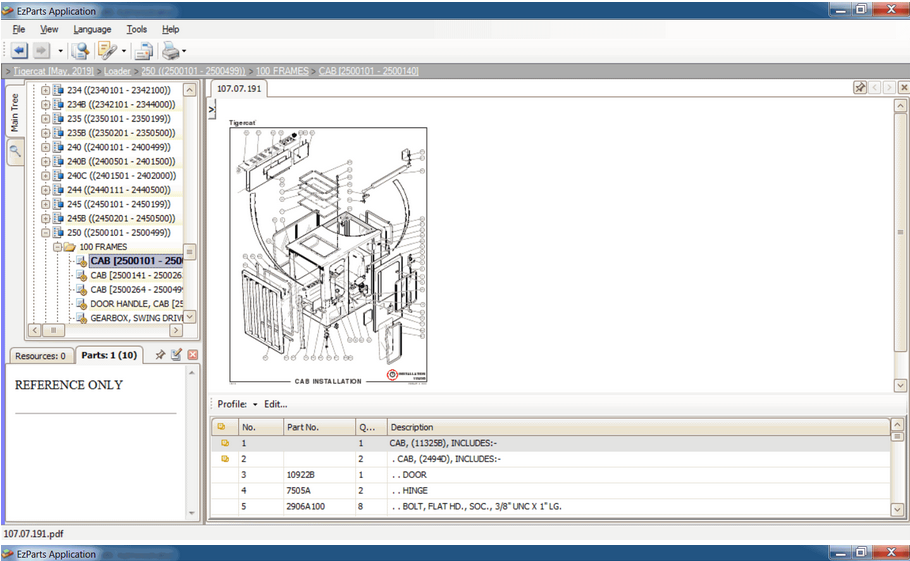The height and width of the screenshot is (561, 910).
Task: Click the DOOR HANDLE, CAB page icon
Action: pos(82,304)
